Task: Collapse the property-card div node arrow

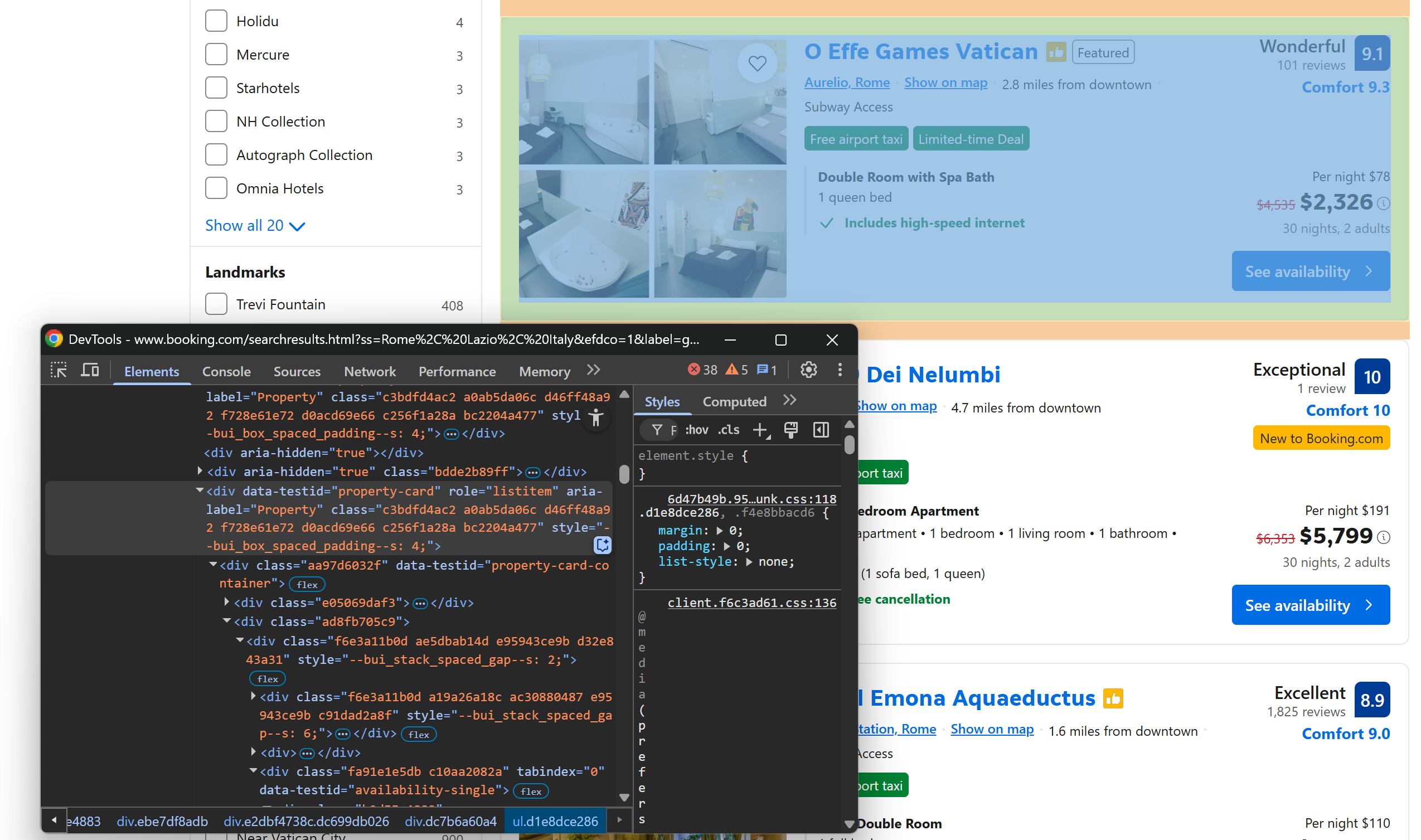Action: coord(200,491)
